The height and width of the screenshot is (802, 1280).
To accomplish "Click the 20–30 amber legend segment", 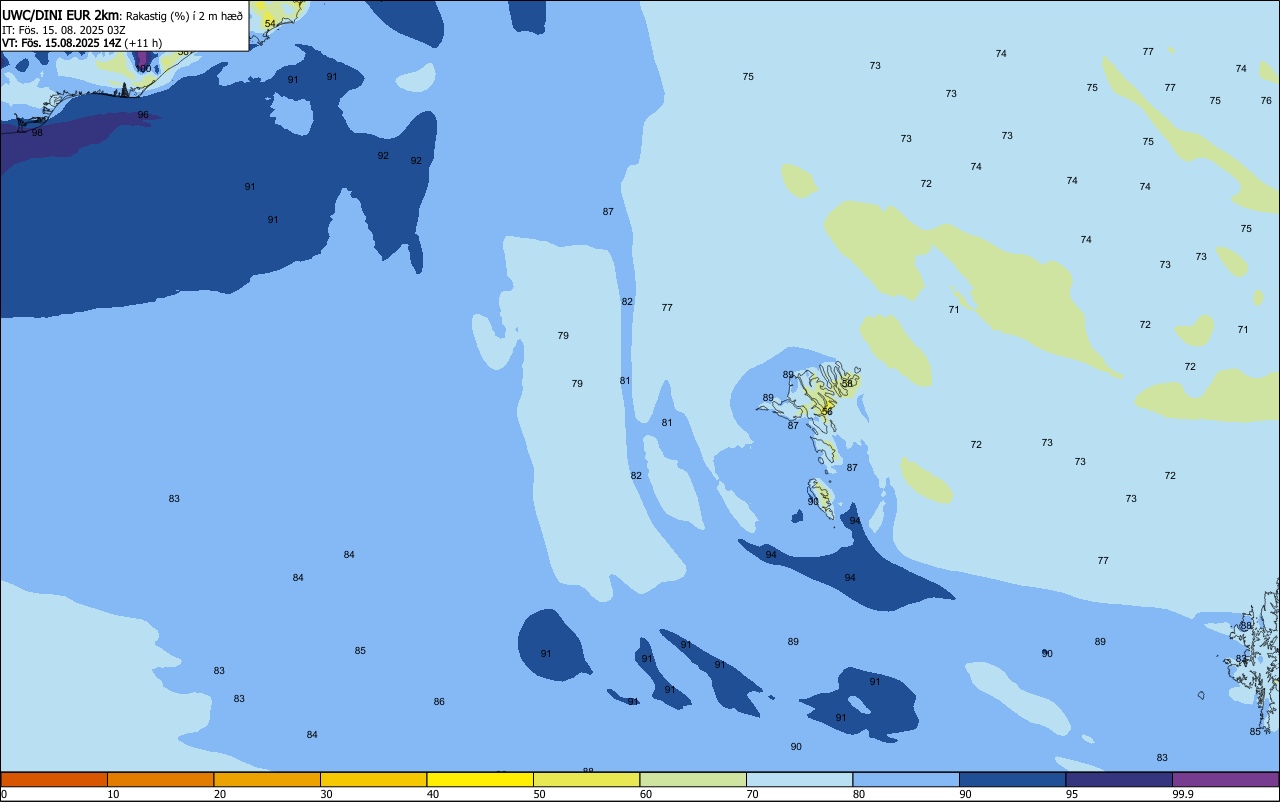I will click(267, 779).
